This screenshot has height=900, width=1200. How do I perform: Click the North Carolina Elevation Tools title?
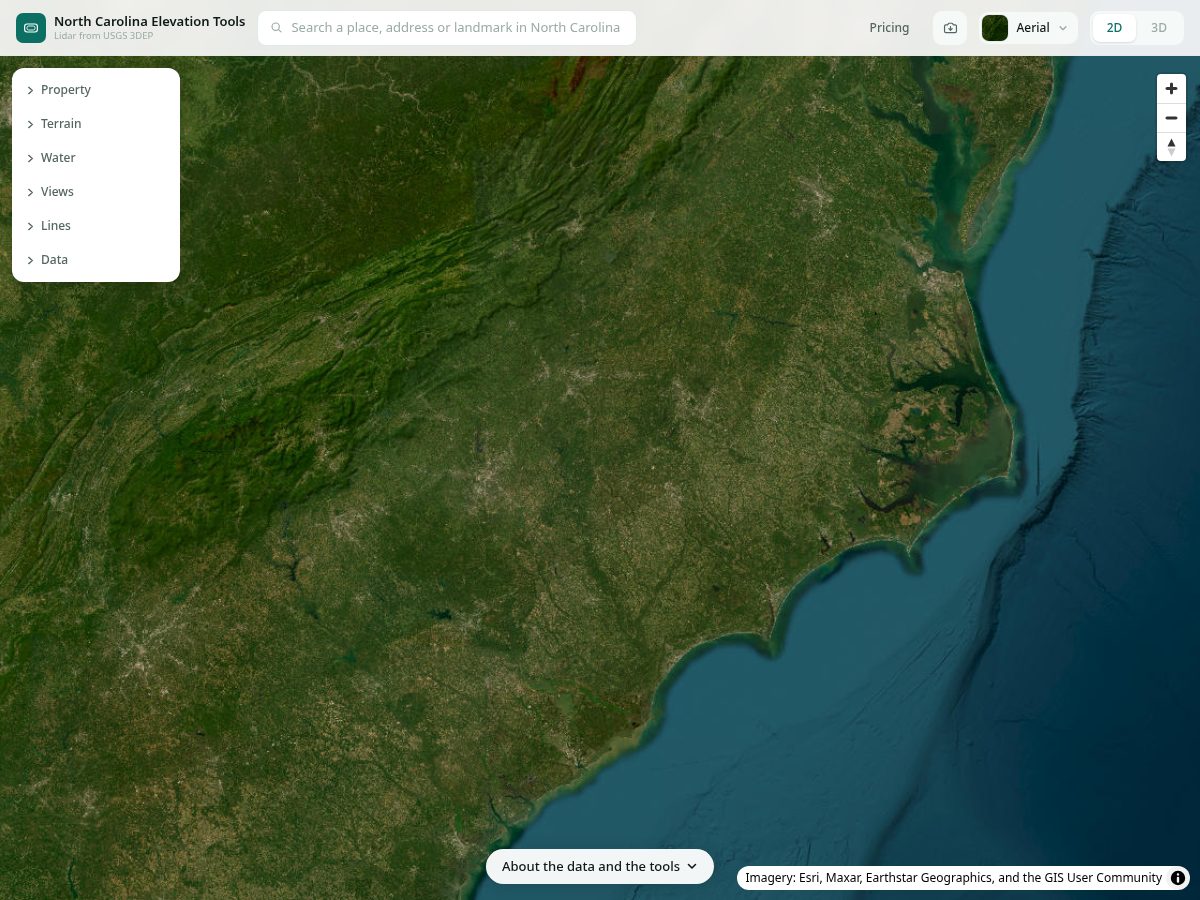click(149, 21)
